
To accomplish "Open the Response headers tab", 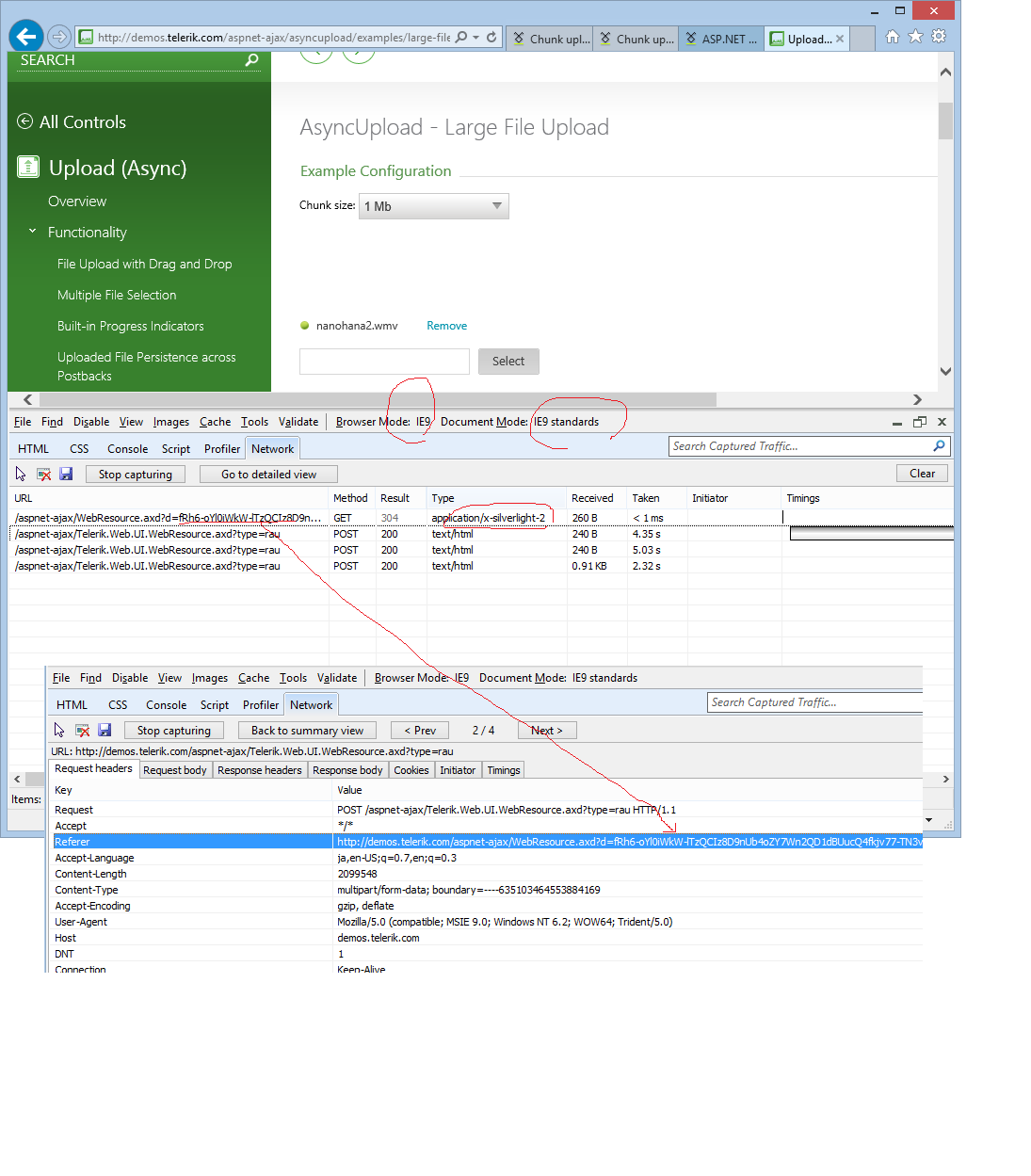I will [260, 770].
